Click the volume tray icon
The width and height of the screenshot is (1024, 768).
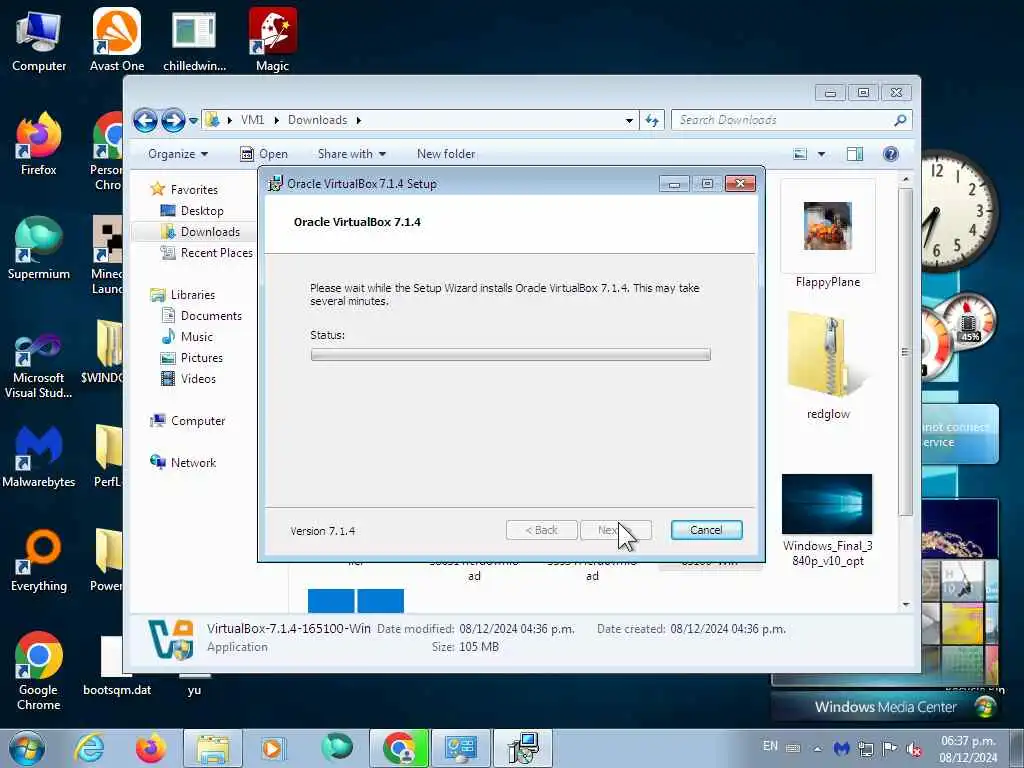[x=914, y=748]
